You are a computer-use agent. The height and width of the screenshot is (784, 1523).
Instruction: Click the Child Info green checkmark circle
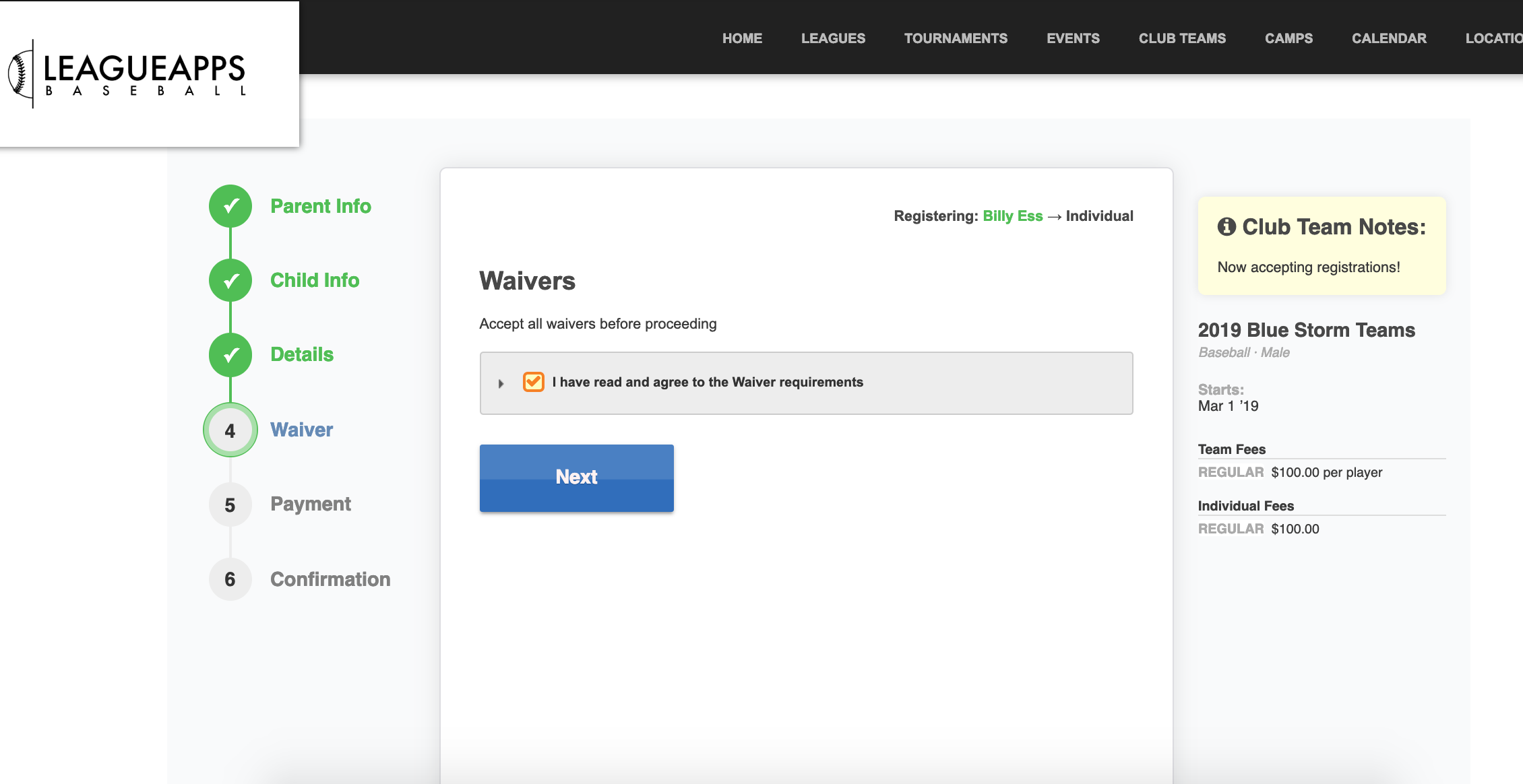(230, 280)
